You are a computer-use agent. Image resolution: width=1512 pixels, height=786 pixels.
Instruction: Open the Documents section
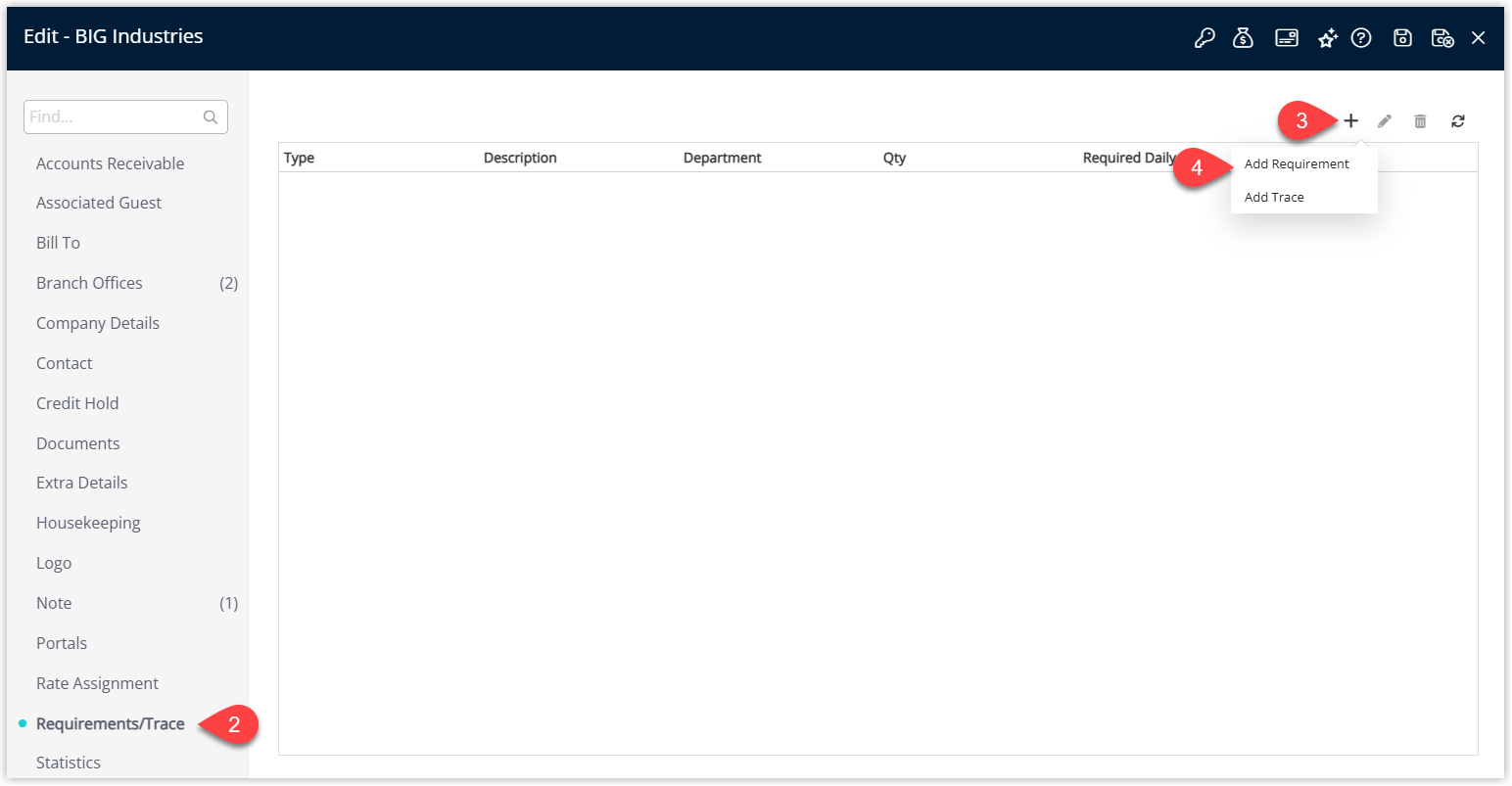click(x=78, y=443)
